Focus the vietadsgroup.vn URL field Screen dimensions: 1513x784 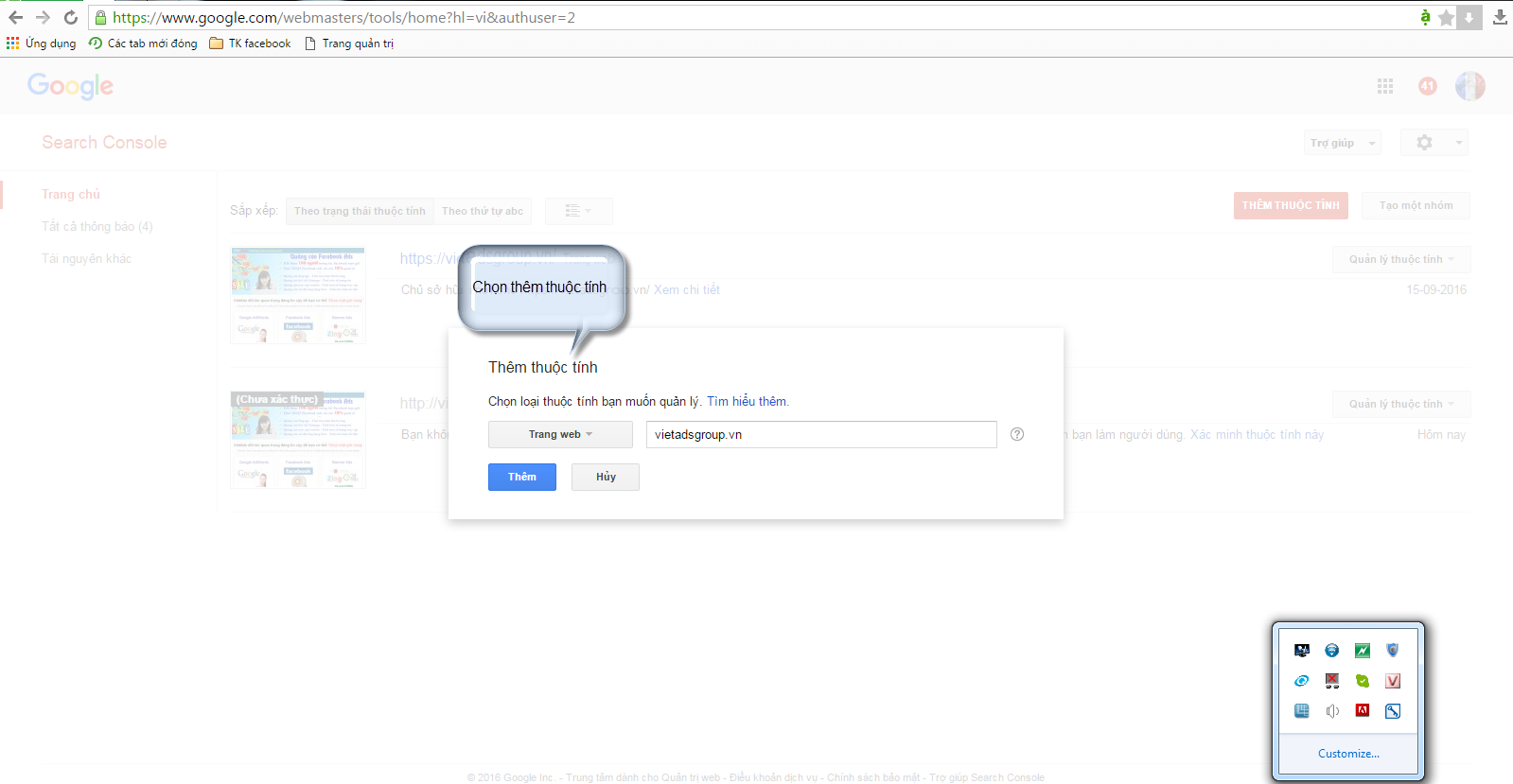[821, 434]
